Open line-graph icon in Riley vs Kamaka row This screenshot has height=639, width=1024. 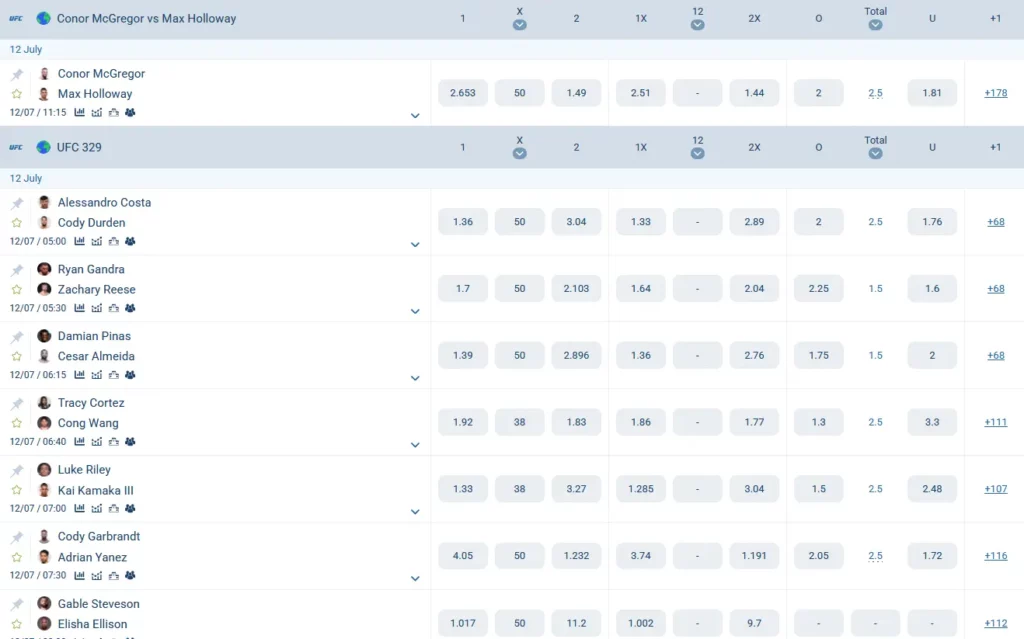[97, 508]
